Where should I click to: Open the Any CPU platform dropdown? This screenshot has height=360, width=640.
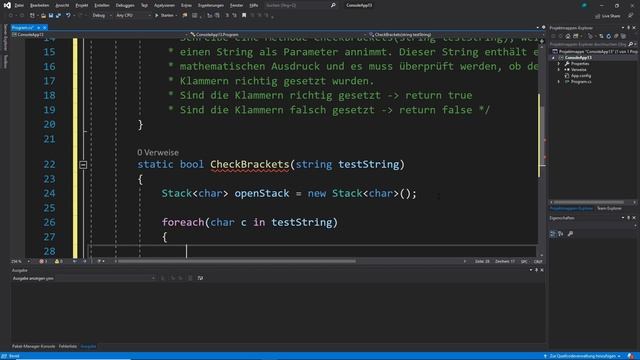[133, 16]
